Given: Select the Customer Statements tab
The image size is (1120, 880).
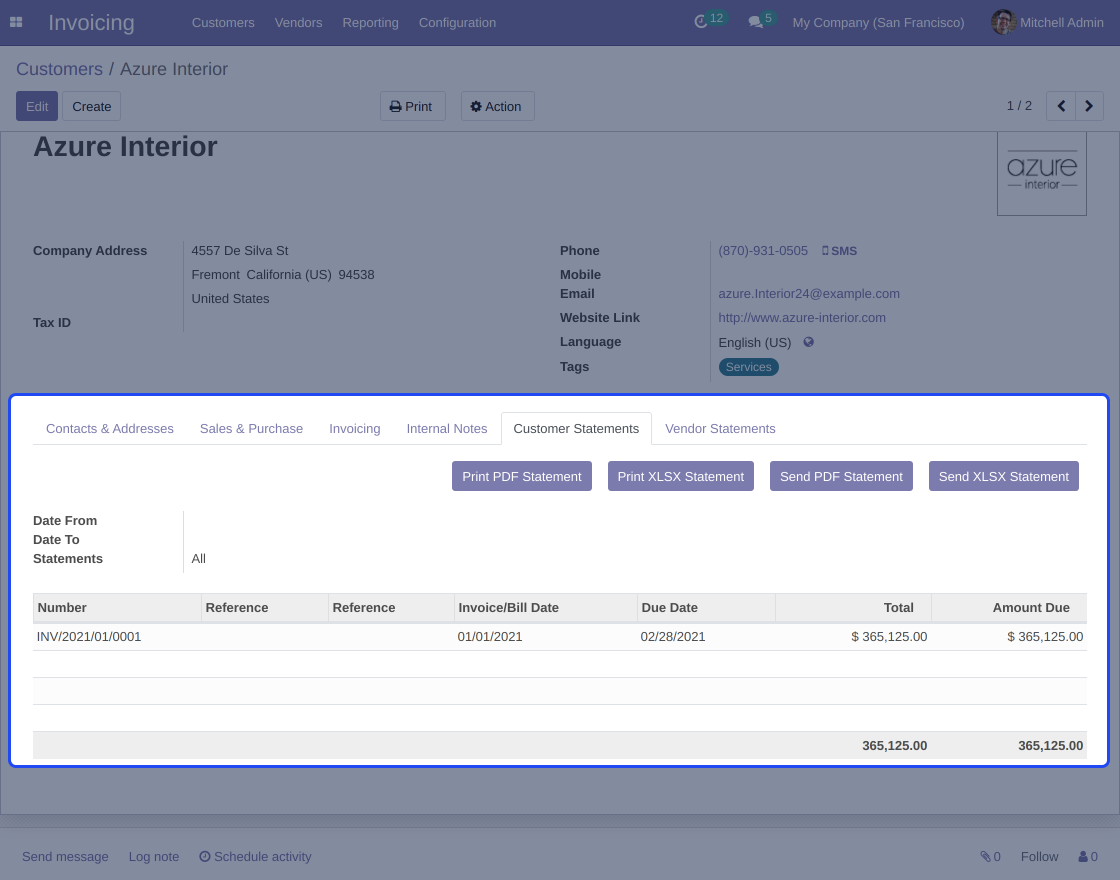Looking at the screenshot, I should coord(576,429).
